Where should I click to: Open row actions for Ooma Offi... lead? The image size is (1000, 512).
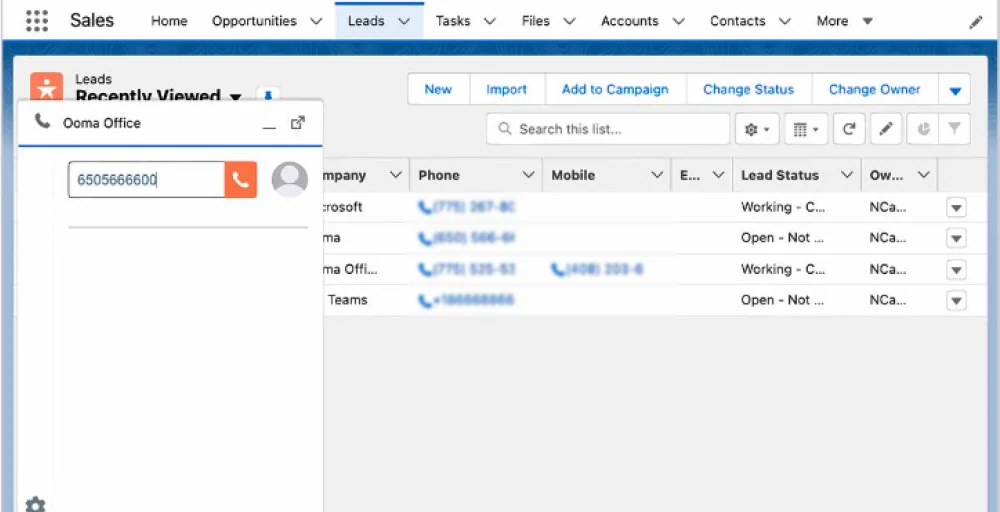[x=956, y=269]
